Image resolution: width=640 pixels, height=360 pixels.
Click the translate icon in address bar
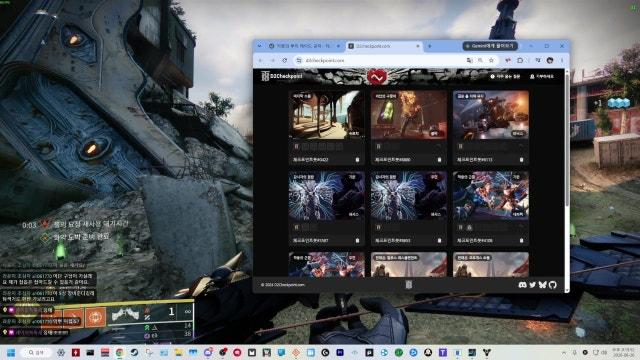pyautogui.click(x=469, y=60)
